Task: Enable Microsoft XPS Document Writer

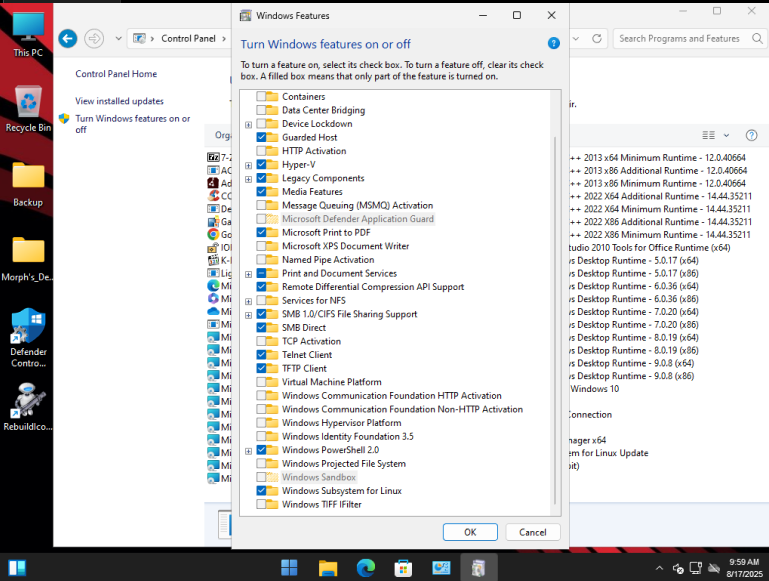Action: 261,246
